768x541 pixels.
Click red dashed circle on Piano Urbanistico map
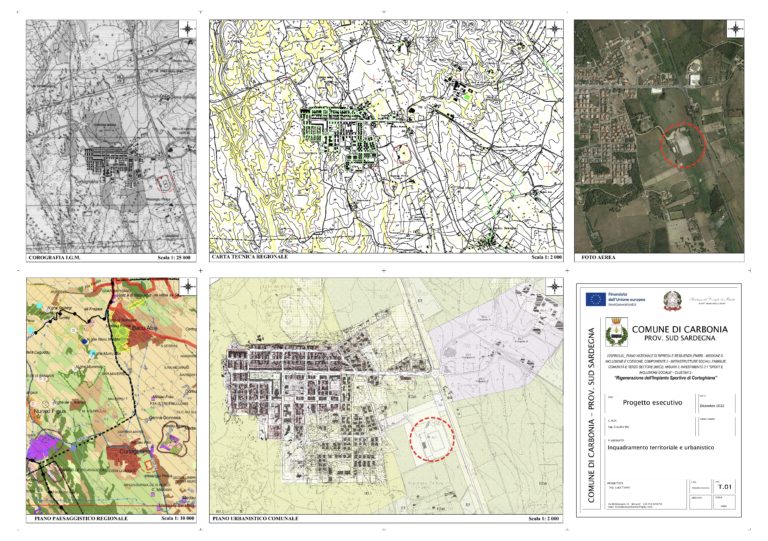[x=432, y=438]
